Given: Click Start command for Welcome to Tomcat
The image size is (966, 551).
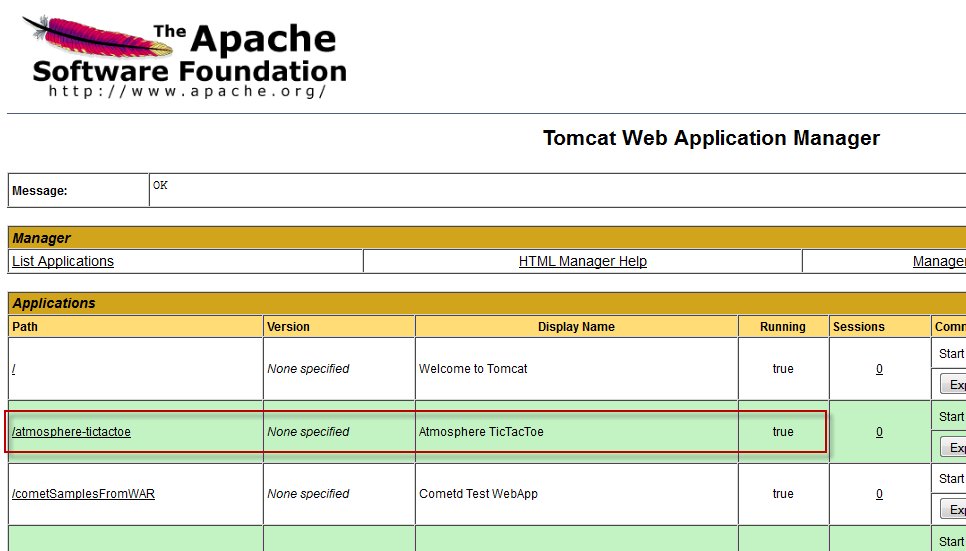Looking at the screenshot, I should [951, 353].
